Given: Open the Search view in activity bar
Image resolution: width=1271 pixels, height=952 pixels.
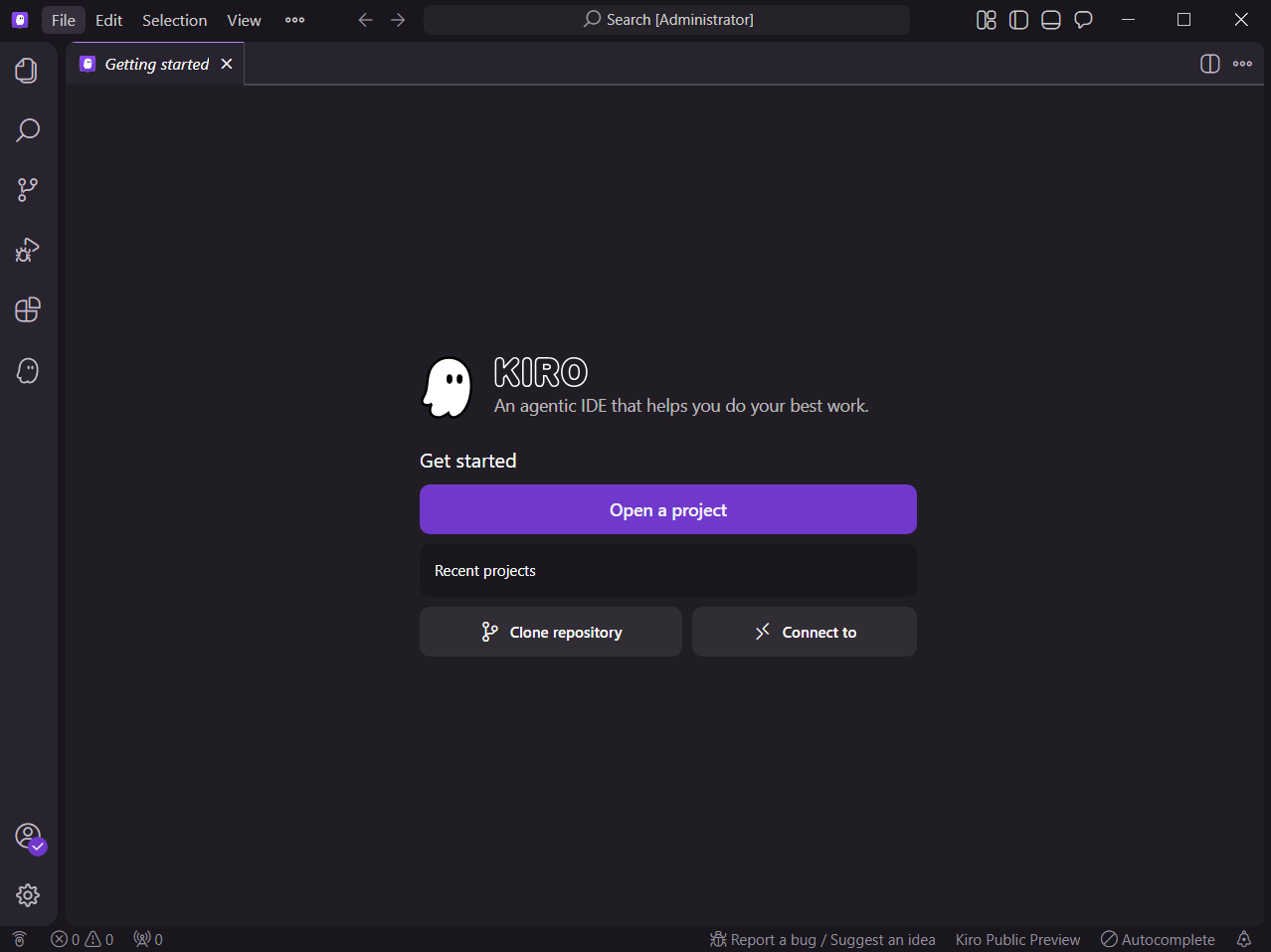Looking at the screenshot, I should click(27, 130).
